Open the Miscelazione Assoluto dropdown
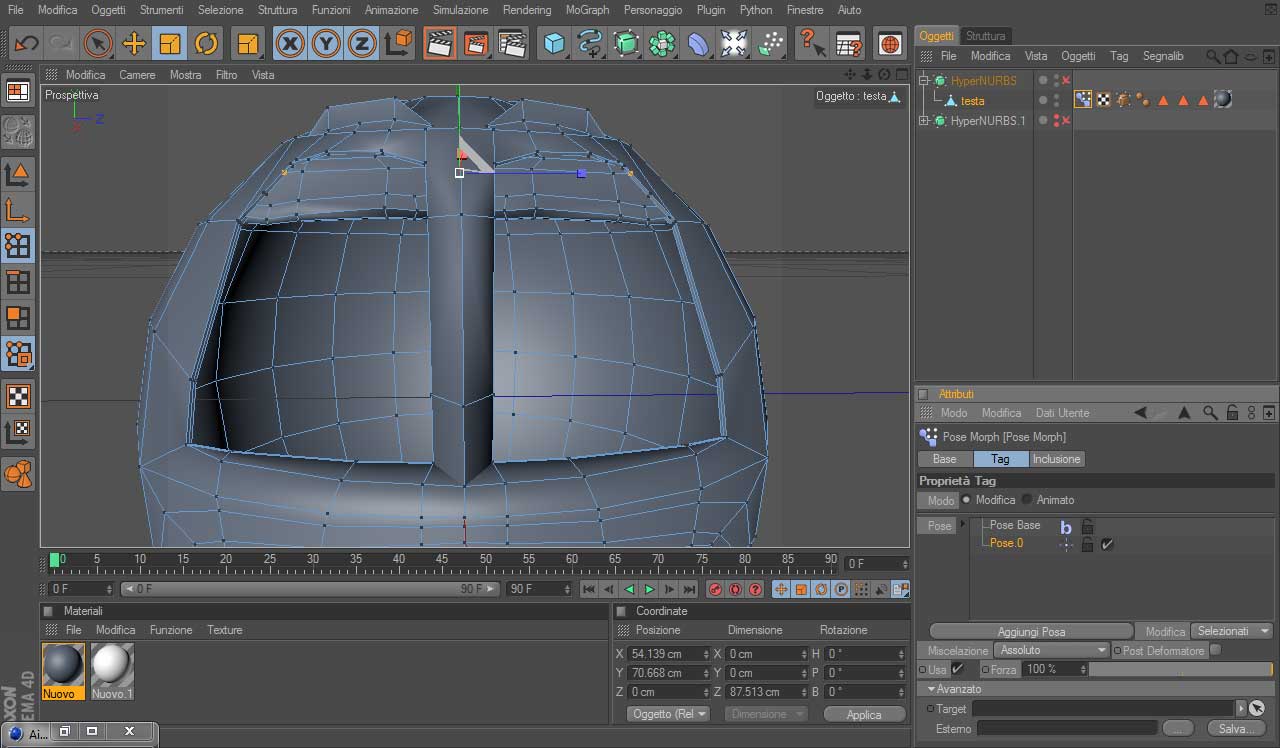 pyautogui.click(x=1052, y=650)
